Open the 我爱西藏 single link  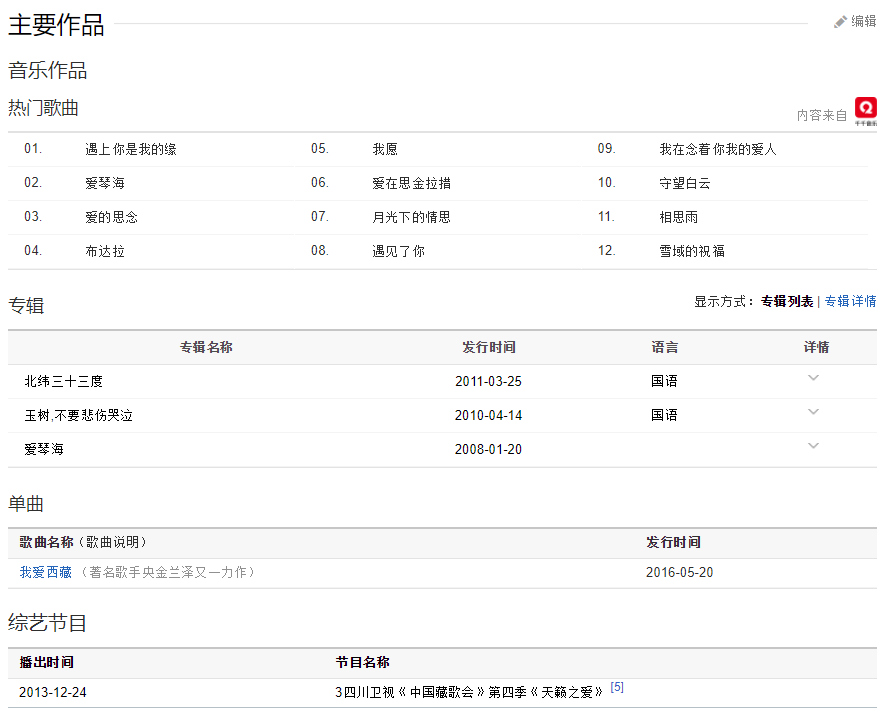(46, 572)
